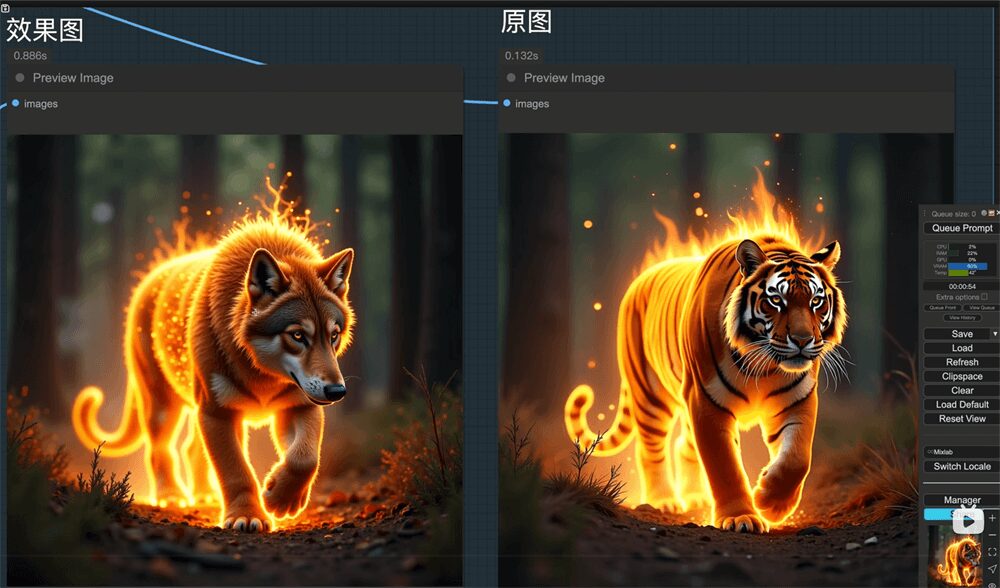Click the blue Share button
This screenshot has width=1000, height=588.
(x=939, y=514)
